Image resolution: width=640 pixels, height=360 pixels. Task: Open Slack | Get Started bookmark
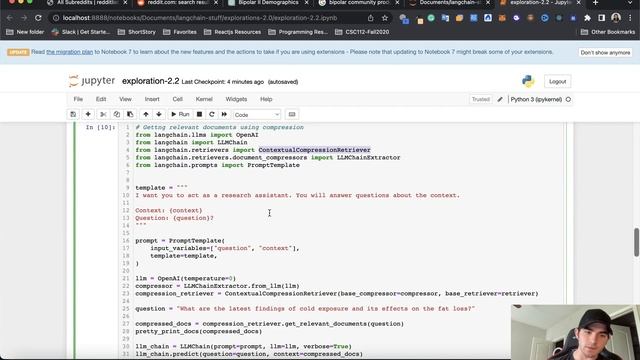[x=81, y=32]
